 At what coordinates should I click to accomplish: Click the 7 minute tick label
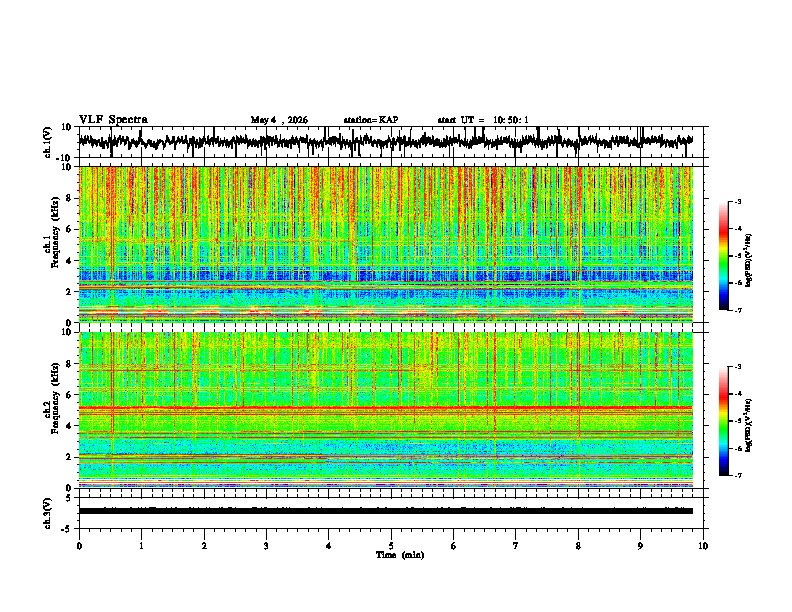(x=516, y=546)
